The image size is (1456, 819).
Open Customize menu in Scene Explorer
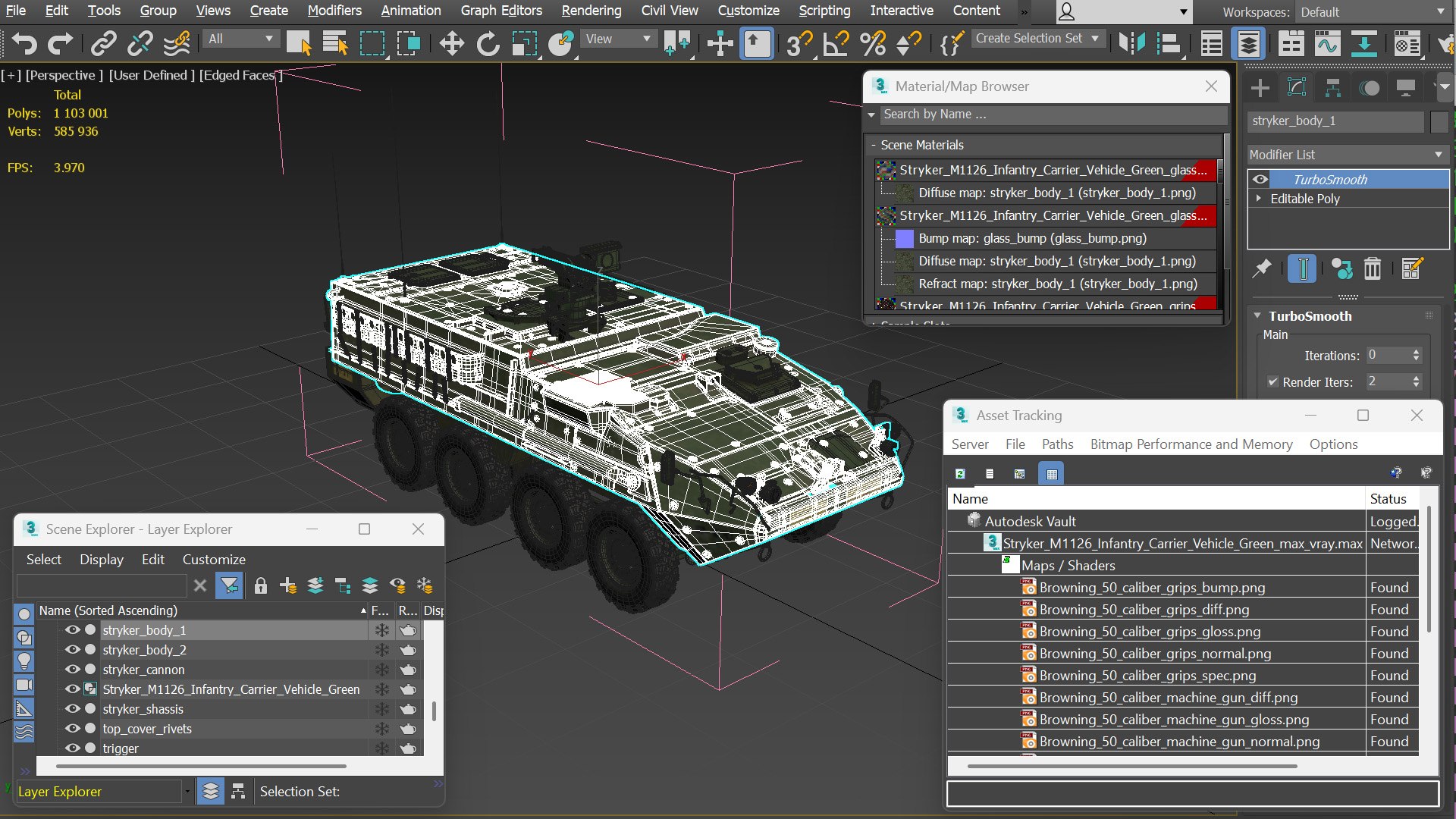[x=214, y=560]
